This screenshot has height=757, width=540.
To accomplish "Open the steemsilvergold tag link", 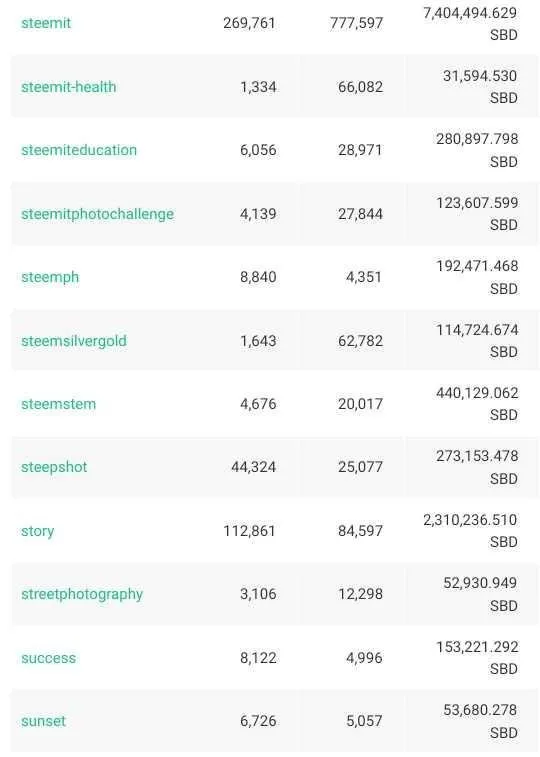I will point(74,341).
